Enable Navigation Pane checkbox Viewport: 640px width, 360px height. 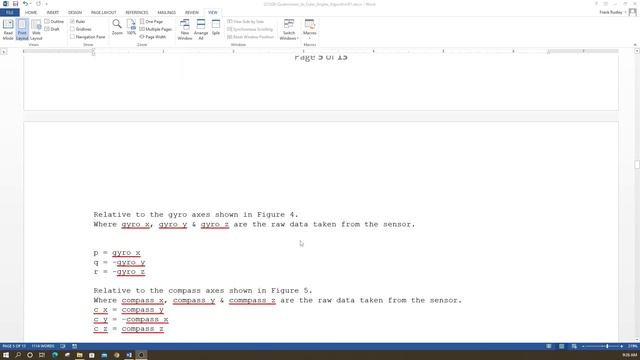72,37
